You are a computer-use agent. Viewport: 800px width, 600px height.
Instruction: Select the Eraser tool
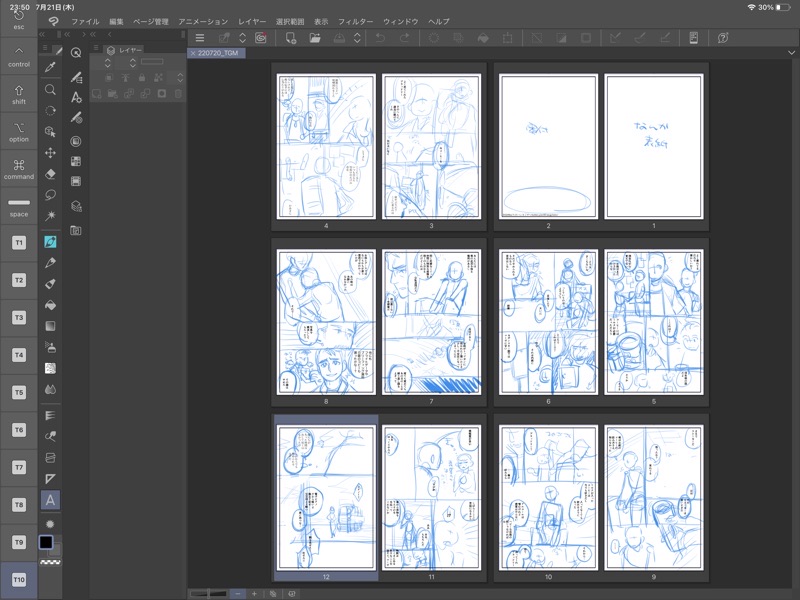tap(50, 173)
